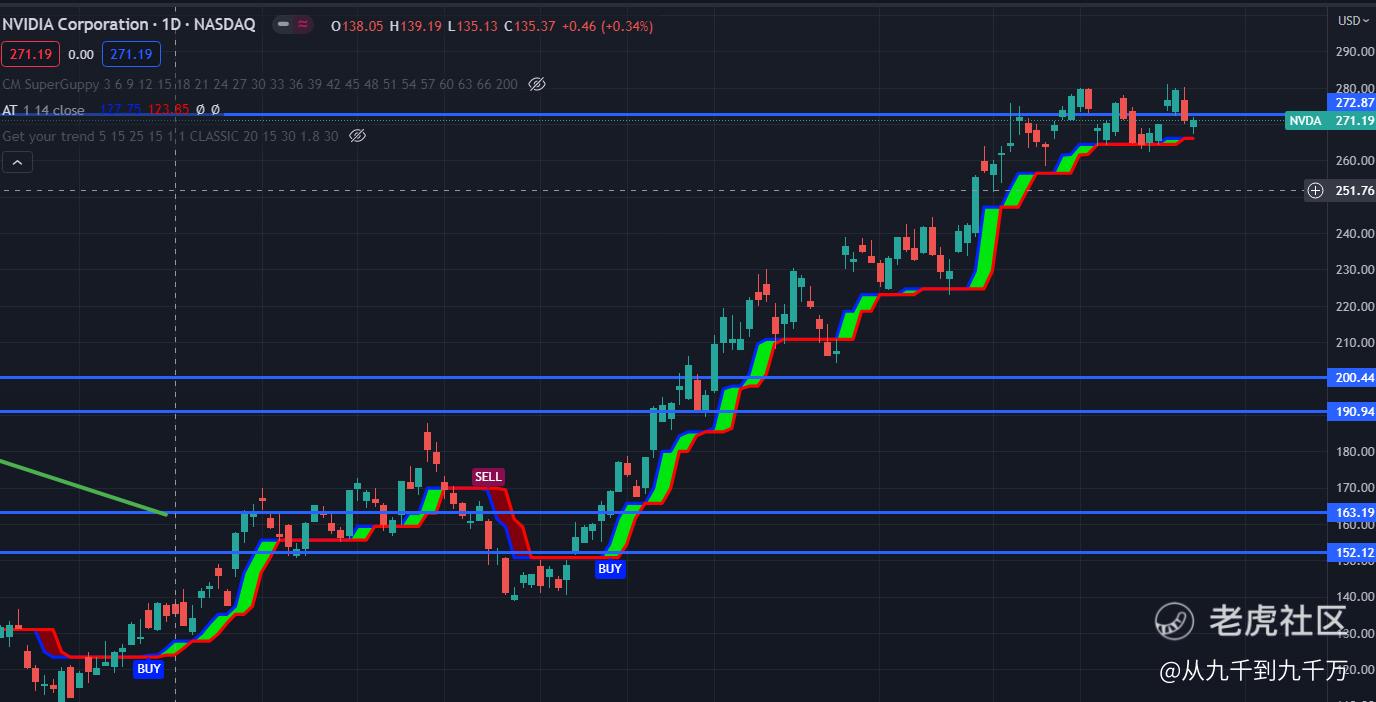
Task: Select the AT 1 14 close indicator legend
Action: click(43, 110)
